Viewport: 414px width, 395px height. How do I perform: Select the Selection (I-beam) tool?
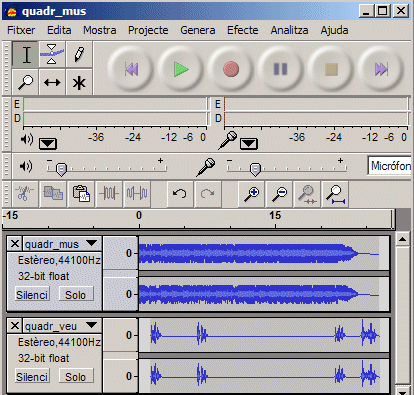point(25,54)
